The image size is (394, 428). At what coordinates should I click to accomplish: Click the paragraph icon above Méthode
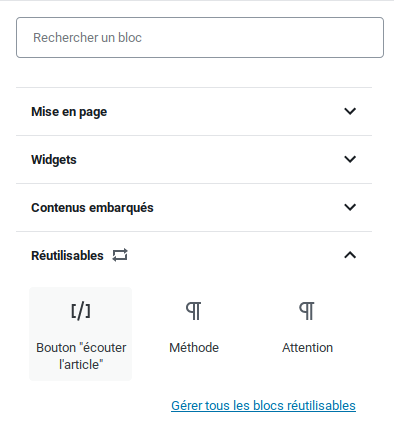point(194,311)
